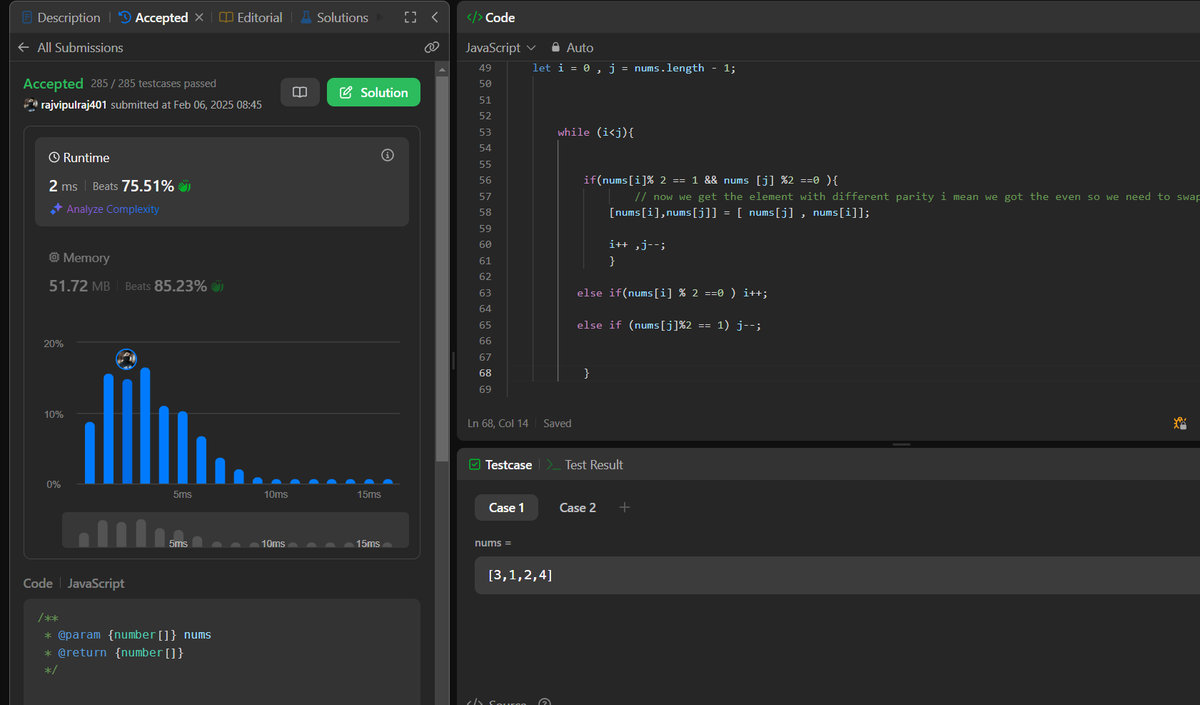The height and width of the screenshot is (705, 1200).
Task: Click the '@param {number[]} nums' comment line
Action: (127, 634)
